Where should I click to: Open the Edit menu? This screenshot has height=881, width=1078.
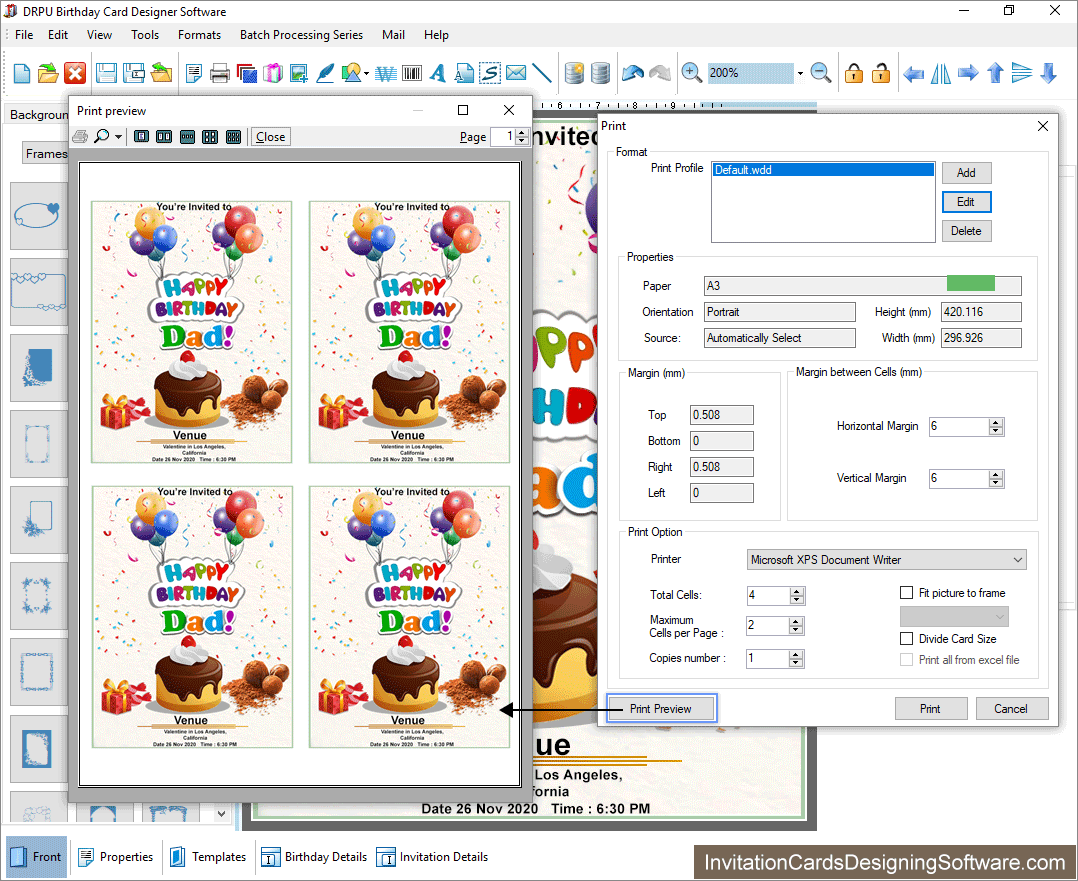tap(58, 35)
